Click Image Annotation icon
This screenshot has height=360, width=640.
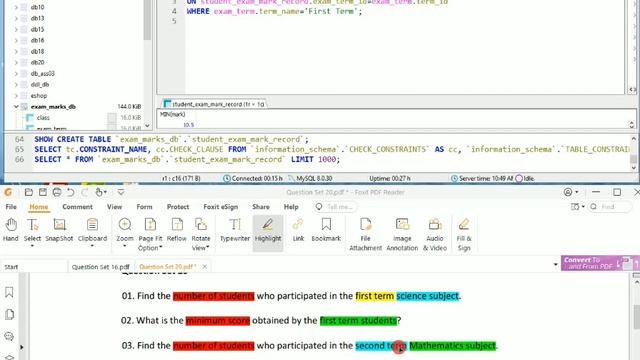402,224
